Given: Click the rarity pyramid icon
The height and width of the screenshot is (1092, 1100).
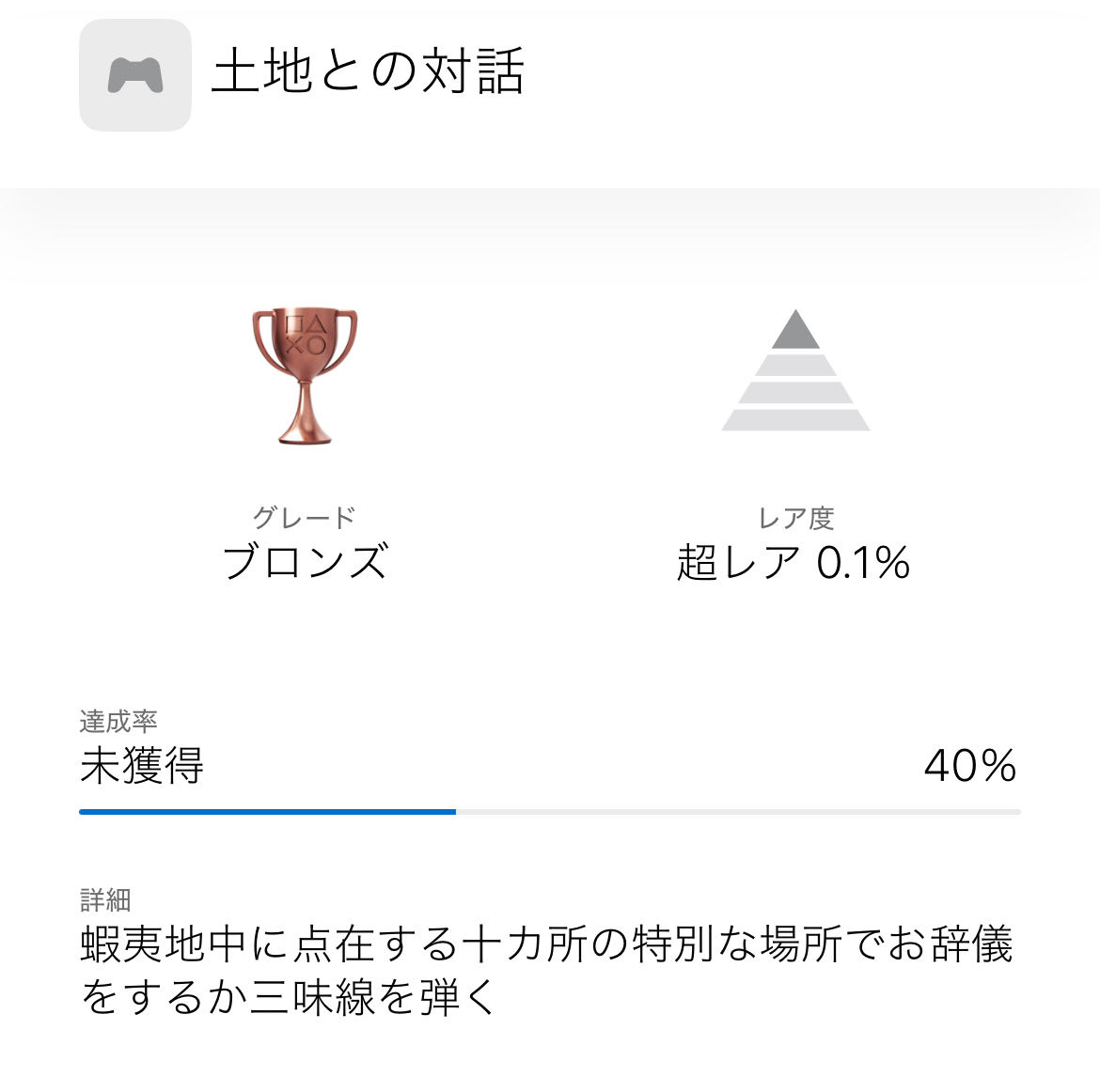Looking at the screenshot, I should click(795, 370).
